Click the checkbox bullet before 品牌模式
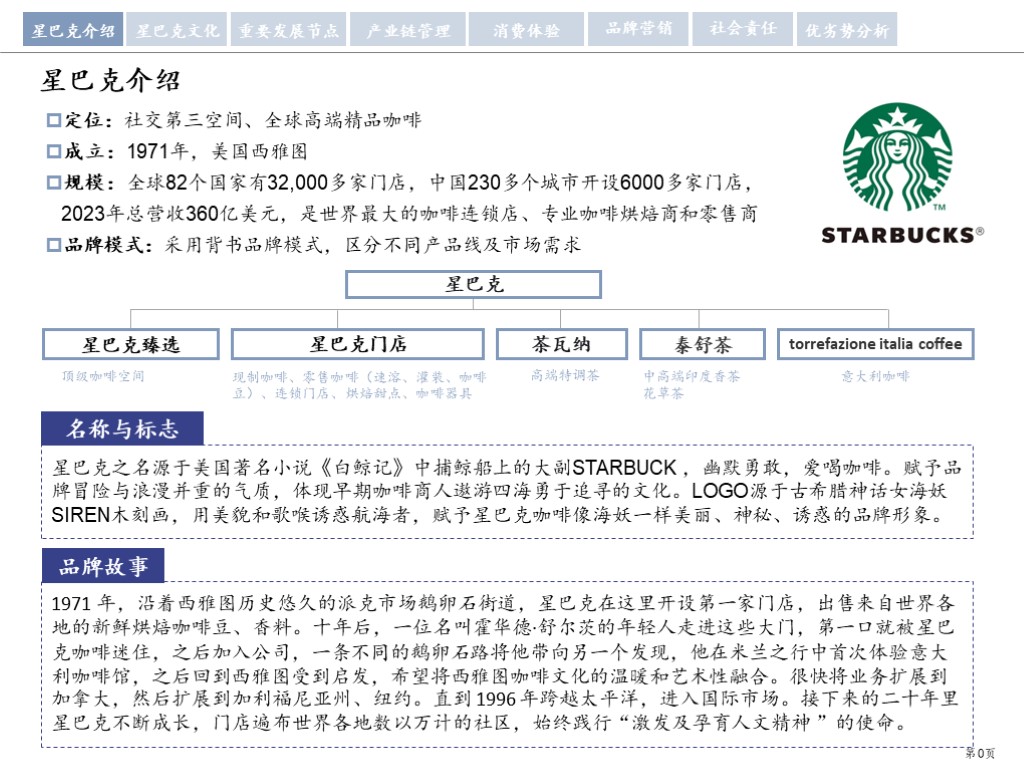The width and height of the screenshot is (1024, 768). point(54,245)
